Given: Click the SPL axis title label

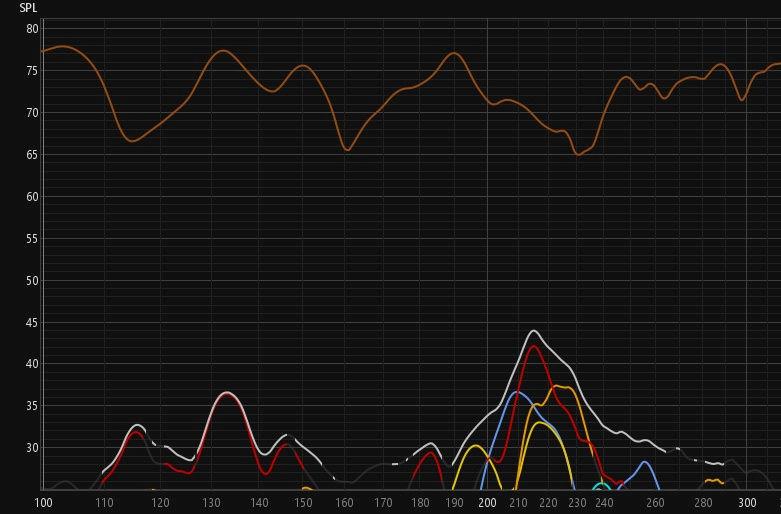Looking at the screenshot, I should [x=28, y=8].
